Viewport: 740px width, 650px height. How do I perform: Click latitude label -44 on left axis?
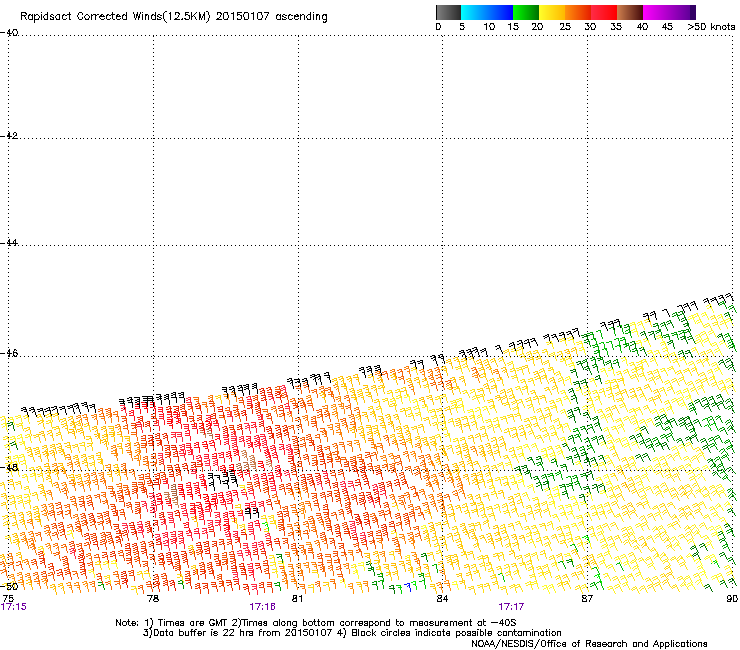point(9,243)
